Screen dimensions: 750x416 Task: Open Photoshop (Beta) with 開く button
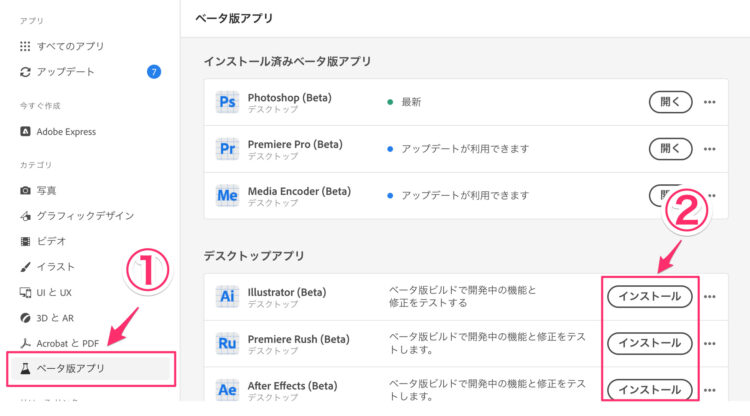pyautogui.click(x=671, y=102)
